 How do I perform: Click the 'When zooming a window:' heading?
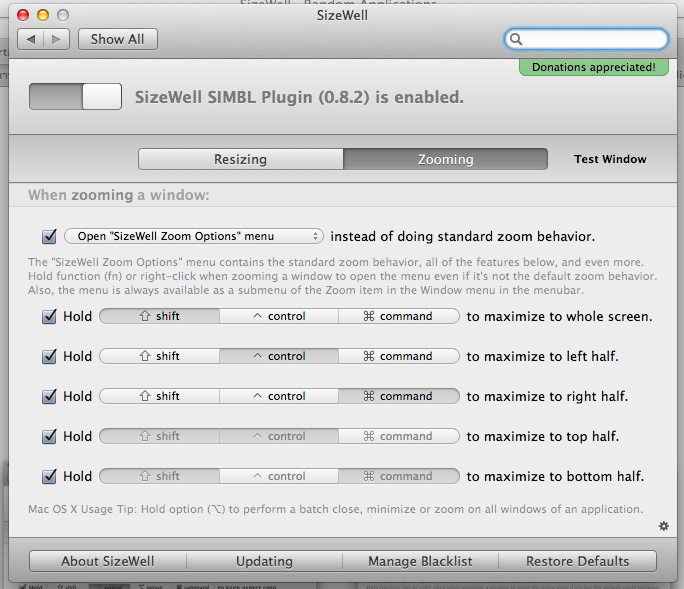(119, 195)
